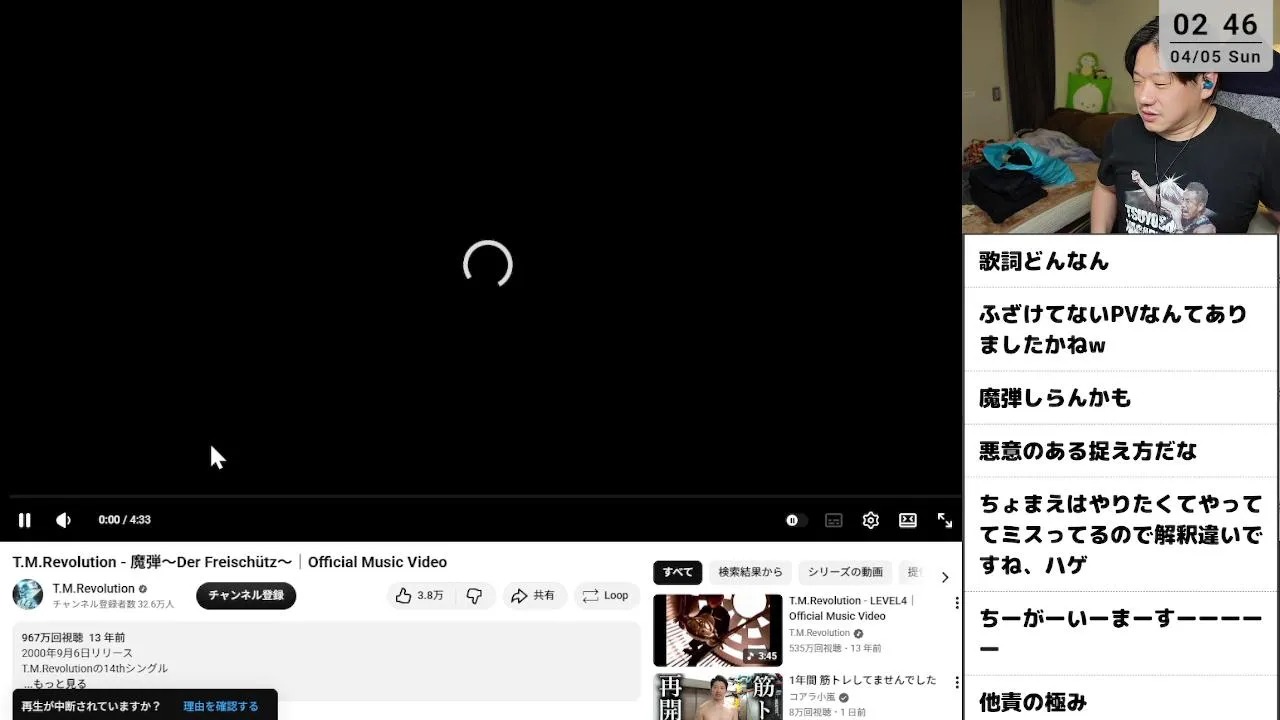Open 1年間 筋トレしてませんでした video title

coord(863,680)
